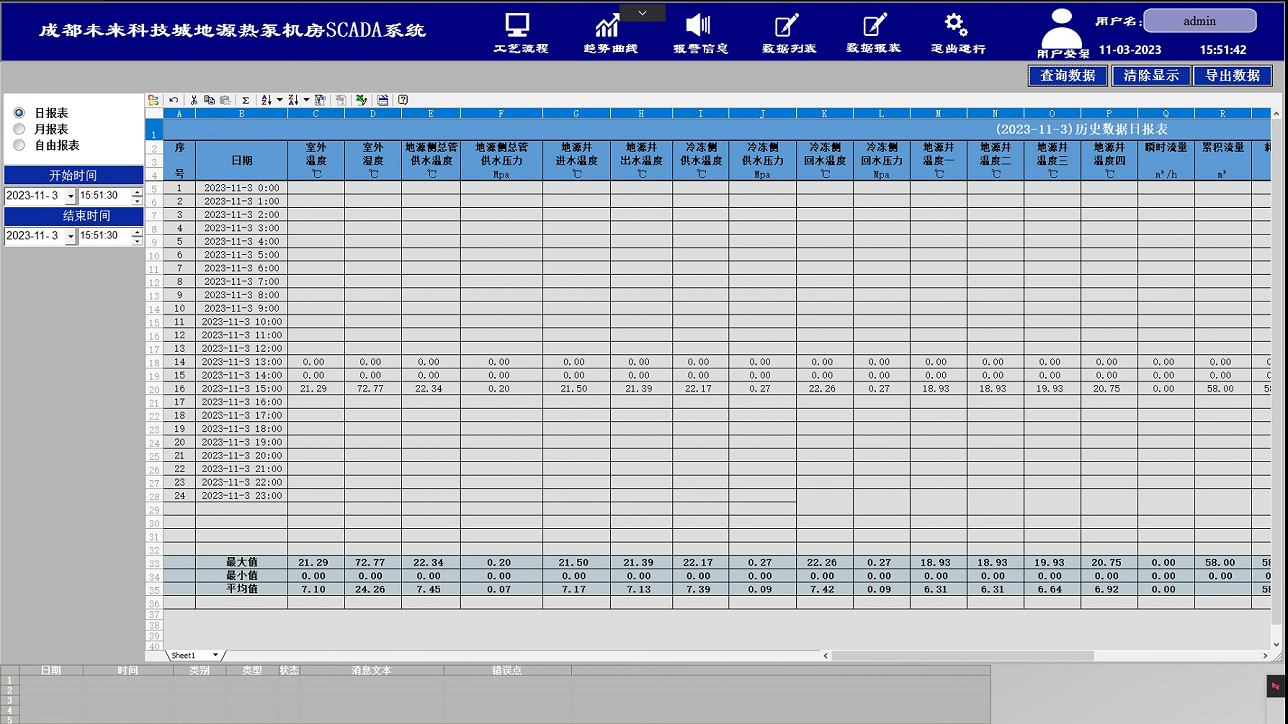Click the 清除显示 clear display button
1288x724 pixels.
1150,76
